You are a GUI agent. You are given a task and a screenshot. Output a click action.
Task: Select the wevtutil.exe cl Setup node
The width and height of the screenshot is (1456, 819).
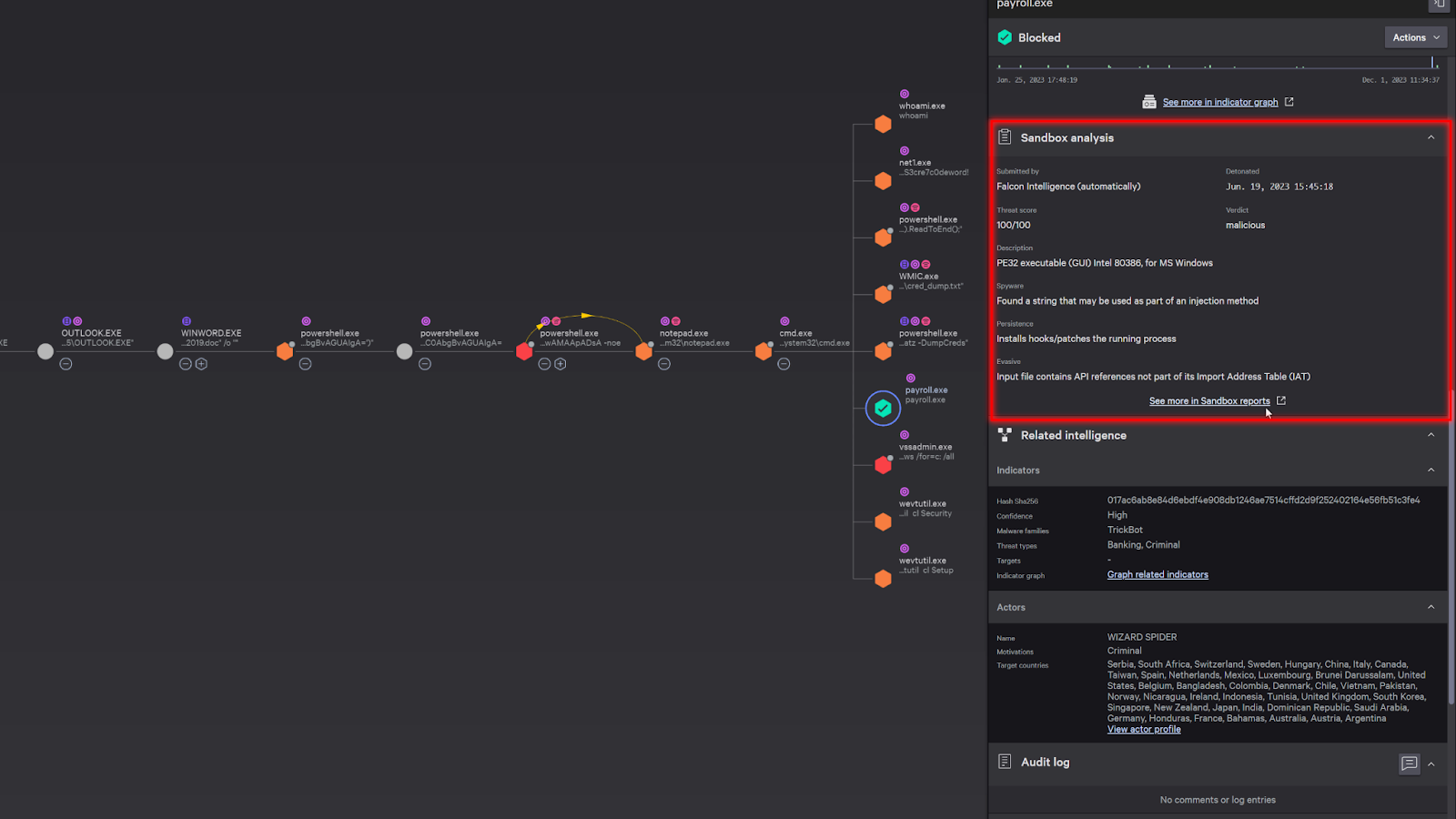(883, 579)
